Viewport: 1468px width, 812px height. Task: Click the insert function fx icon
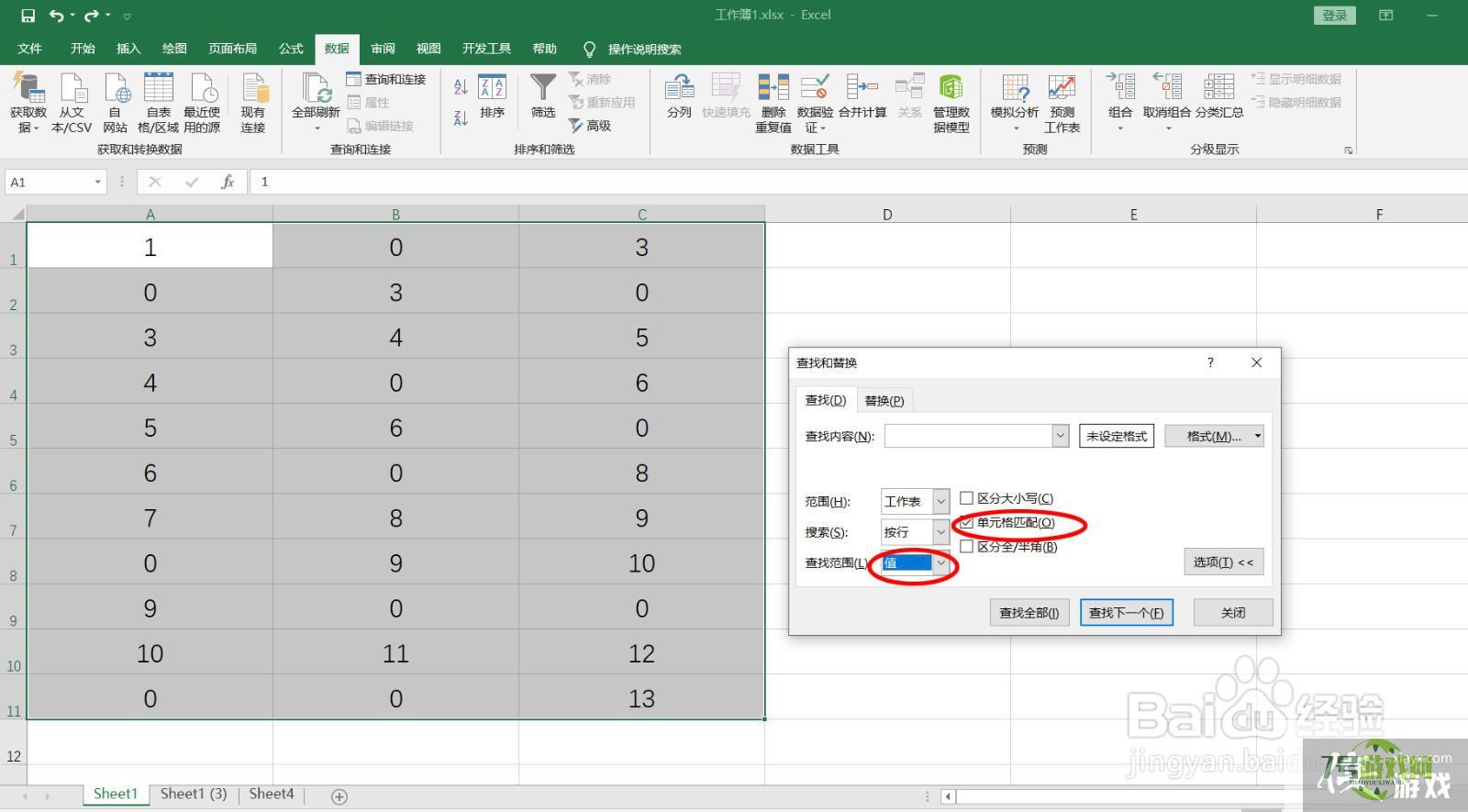228,182
